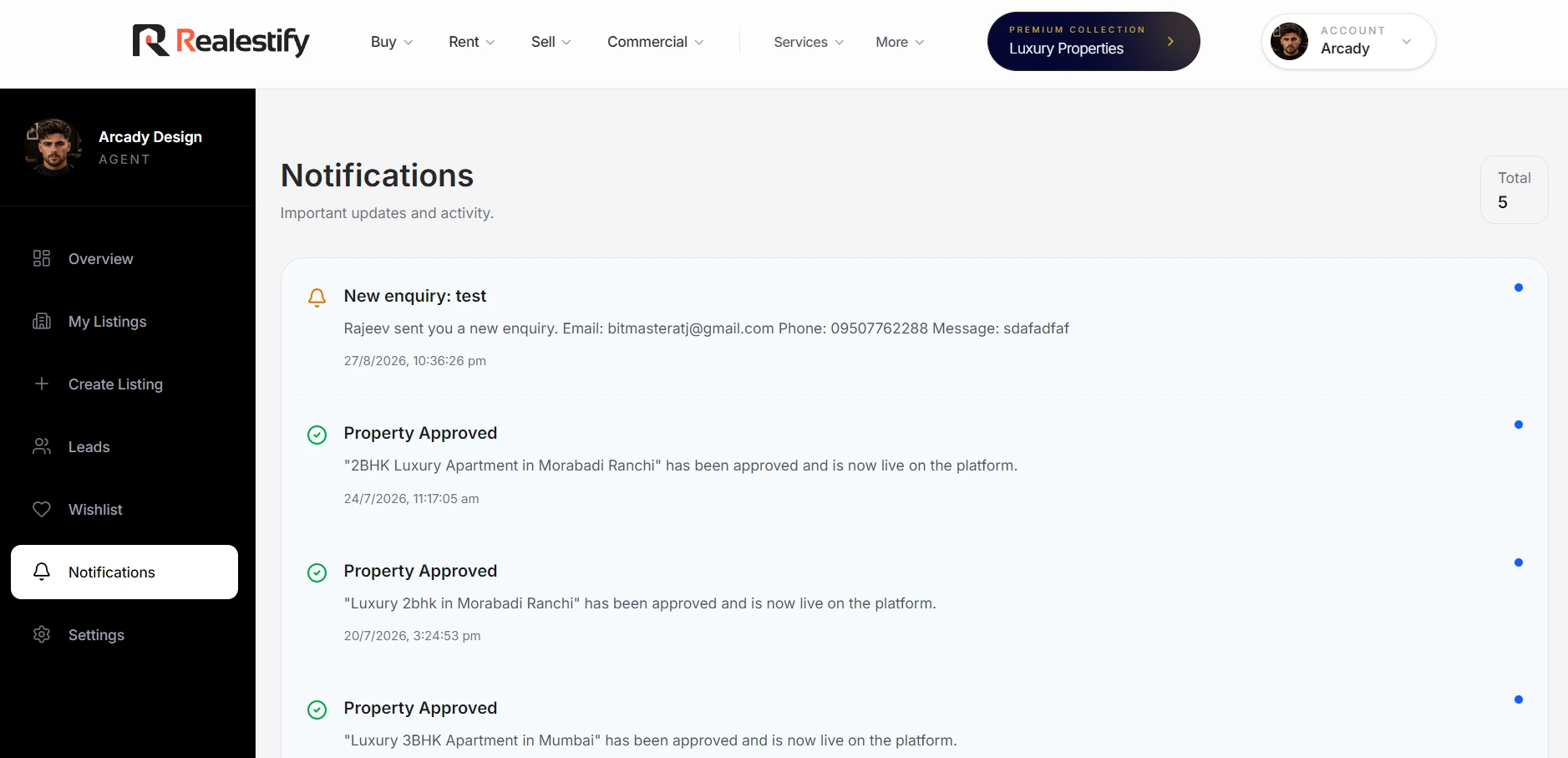Click the check icon for Luxury 3BHK Mumbai approval
1568x758 pixels.
[317, 710]
